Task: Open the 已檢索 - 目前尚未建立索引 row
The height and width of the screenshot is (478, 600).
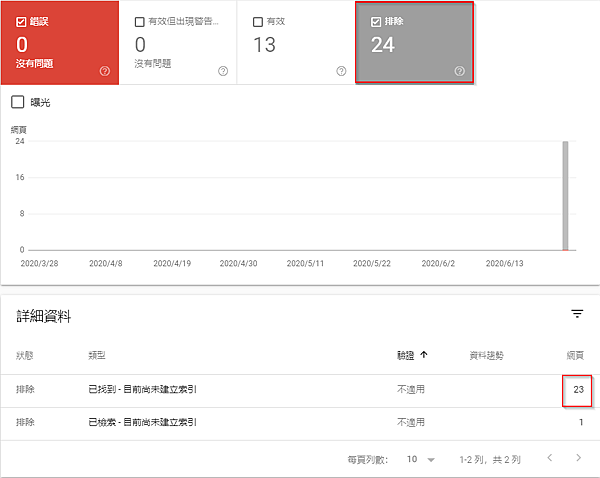Action: pyautogui.click(x=143, y=423)
